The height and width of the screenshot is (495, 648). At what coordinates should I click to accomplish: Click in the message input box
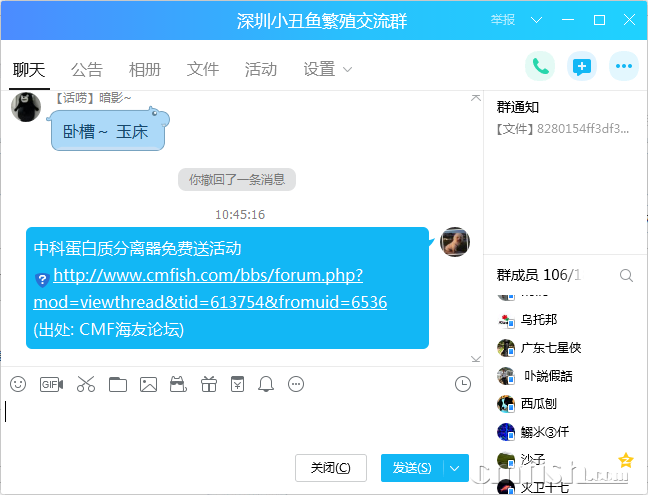click(x=242, y=424)
